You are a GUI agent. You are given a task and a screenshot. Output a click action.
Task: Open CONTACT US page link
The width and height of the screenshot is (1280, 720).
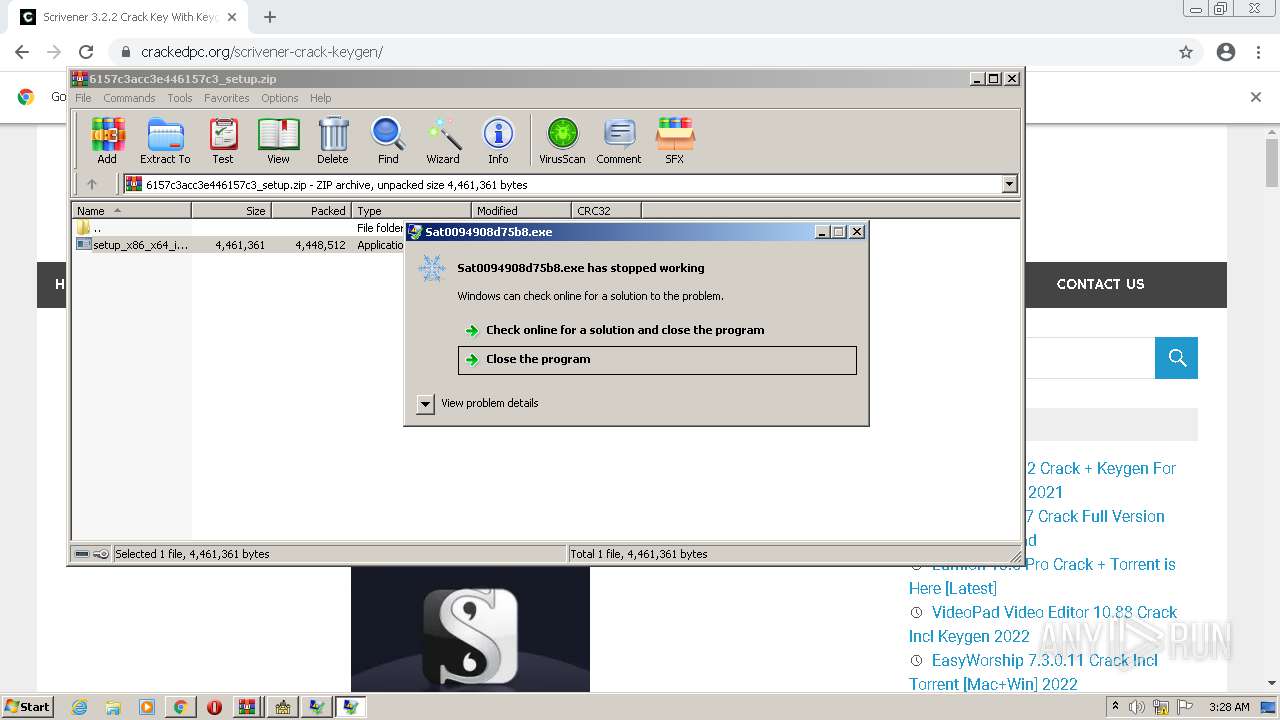1100,284
